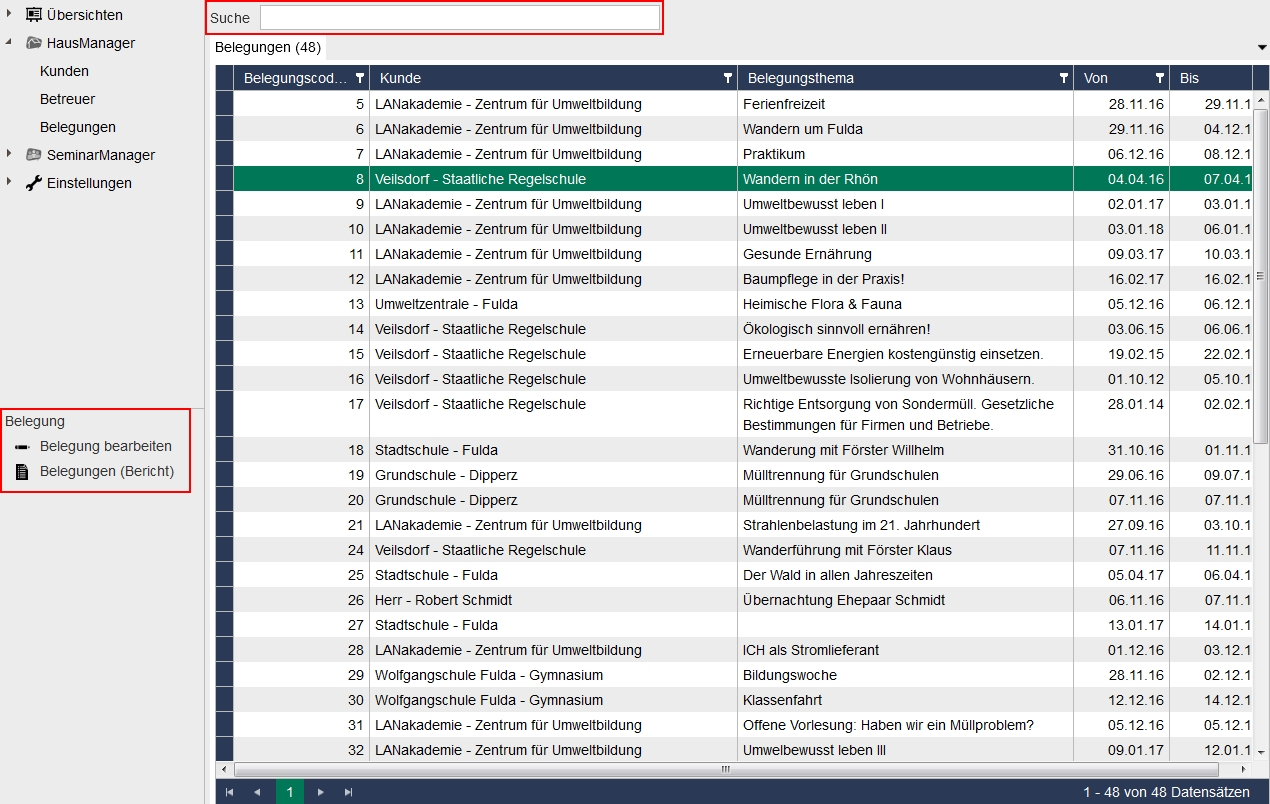Go to the last page of records
This screenshot has width=1270, height=804.
[x=348, y=792]
